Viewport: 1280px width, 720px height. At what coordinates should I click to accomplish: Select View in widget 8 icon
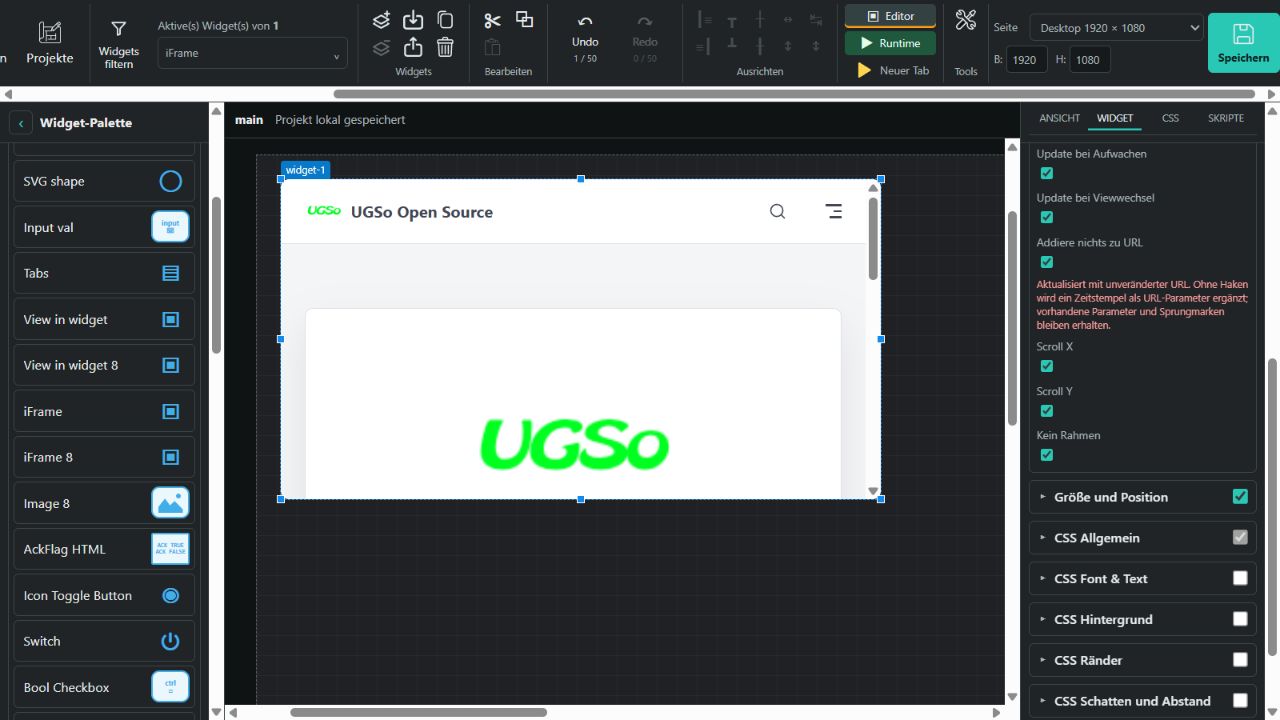pyautogui.click(x=171, y=365)
